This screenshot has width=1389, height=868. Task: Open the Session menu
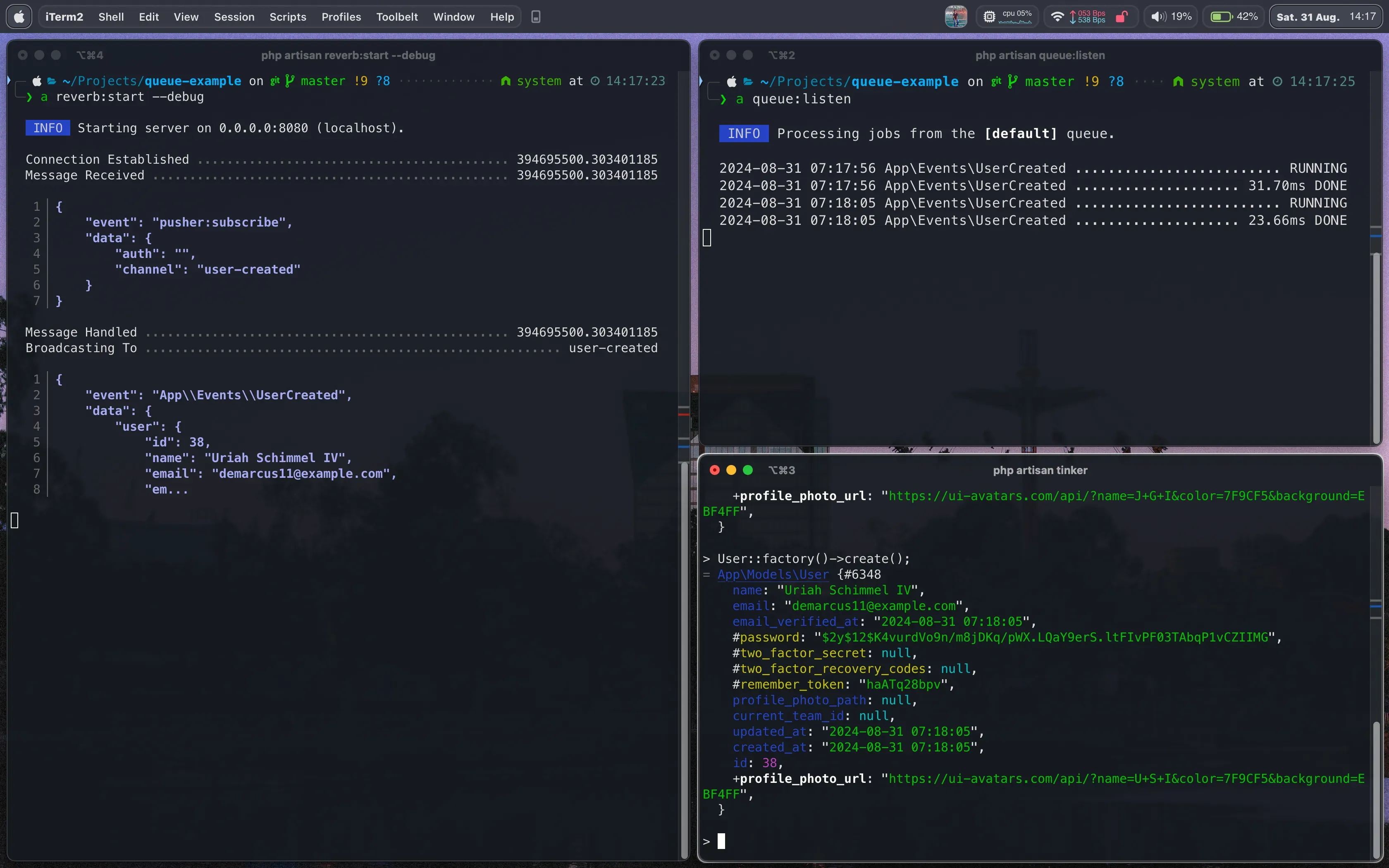coord(234,17)
